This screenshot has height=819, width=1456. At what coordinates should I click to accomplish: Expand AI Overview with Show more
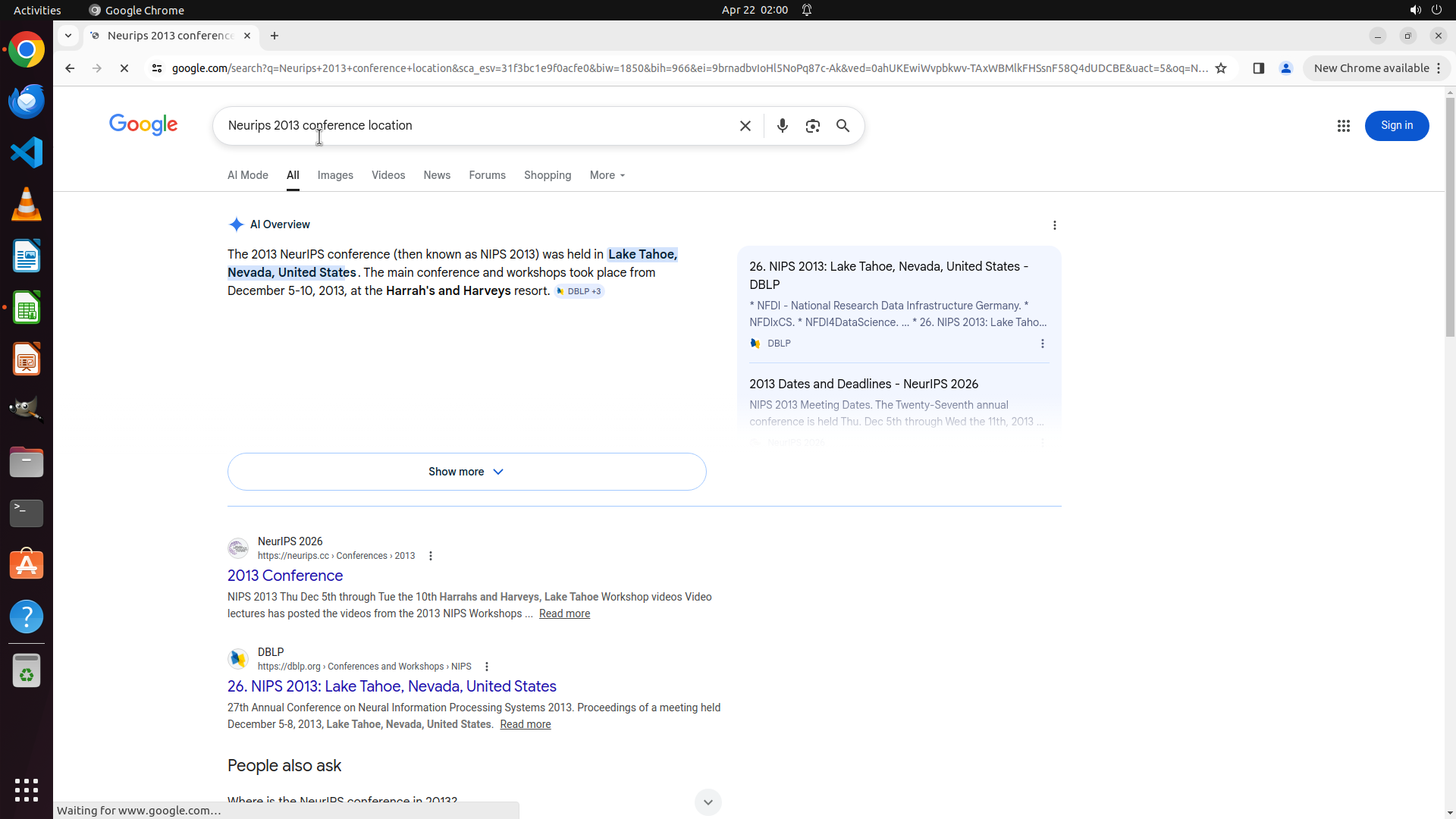tap(466, 472)
